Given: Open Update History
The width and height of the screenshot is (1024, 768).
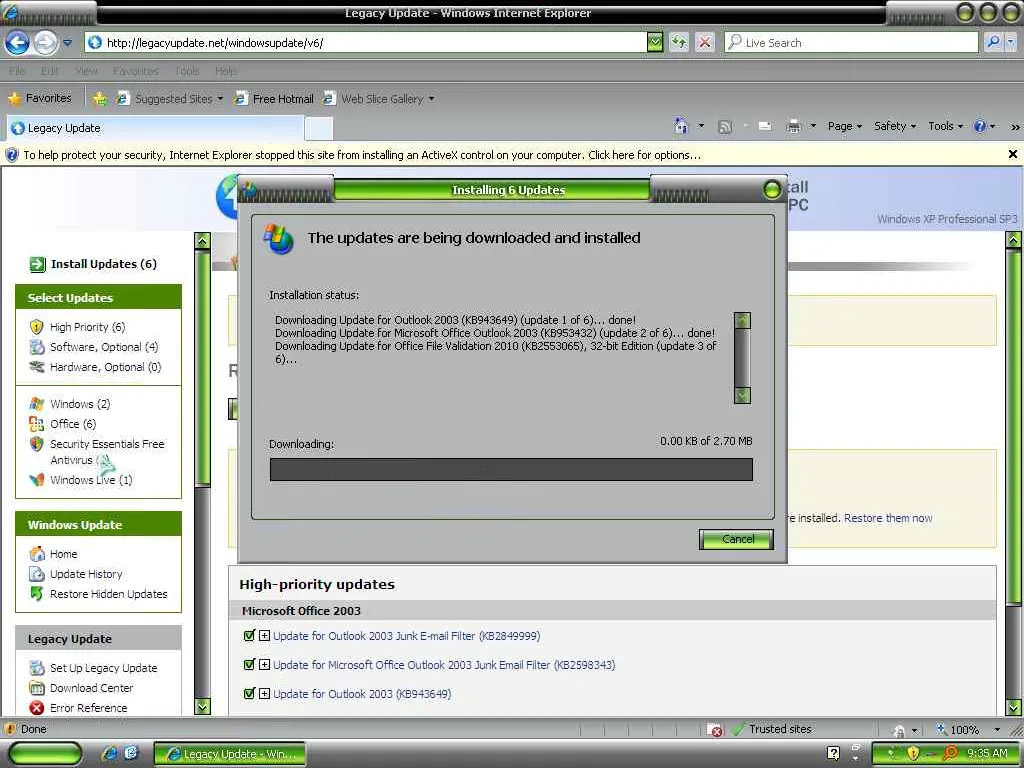Looking at the screenshot, I should 86,574.
